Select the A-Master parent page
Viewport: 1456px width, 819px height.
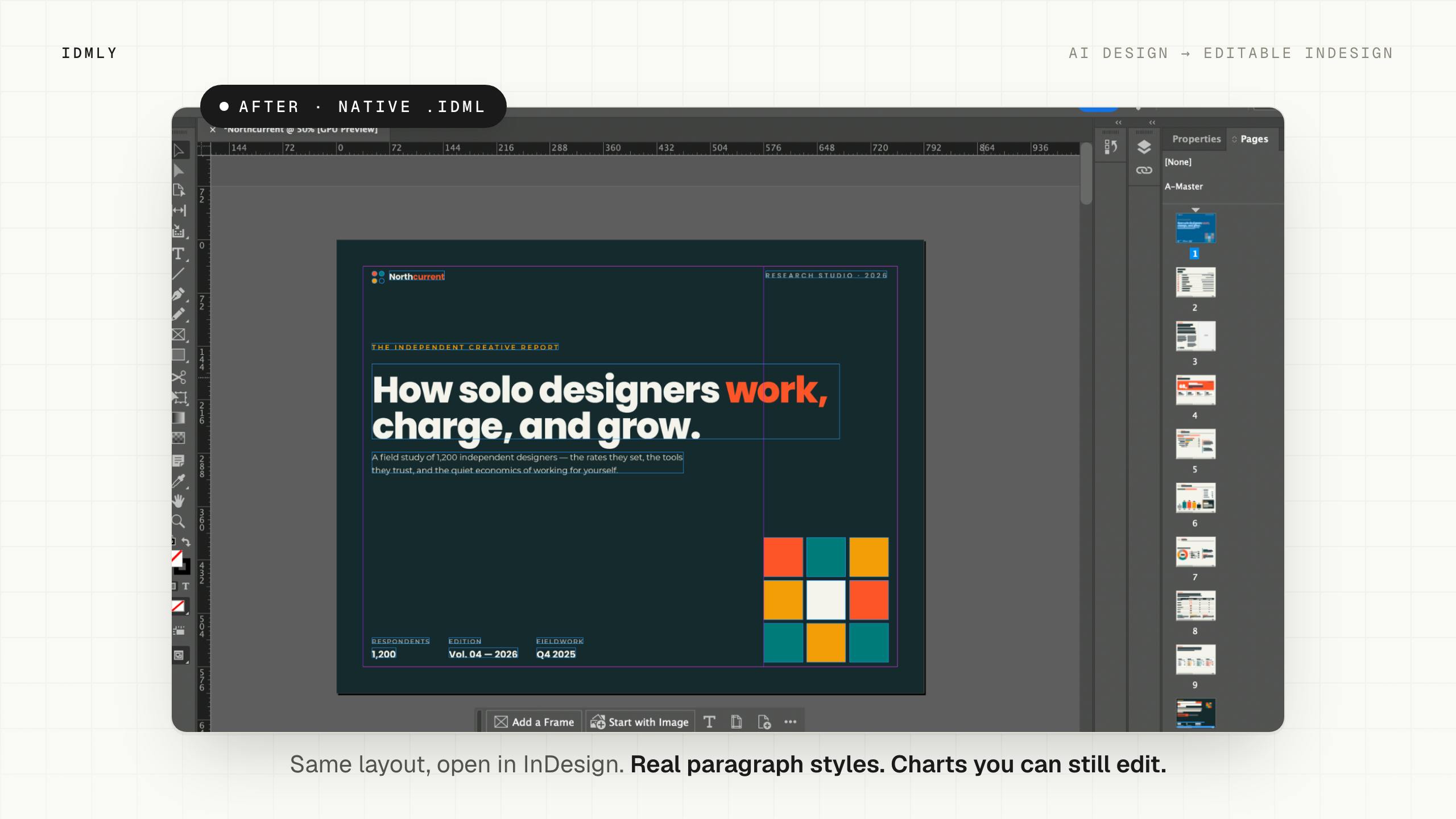click(x=1184, y=187)
